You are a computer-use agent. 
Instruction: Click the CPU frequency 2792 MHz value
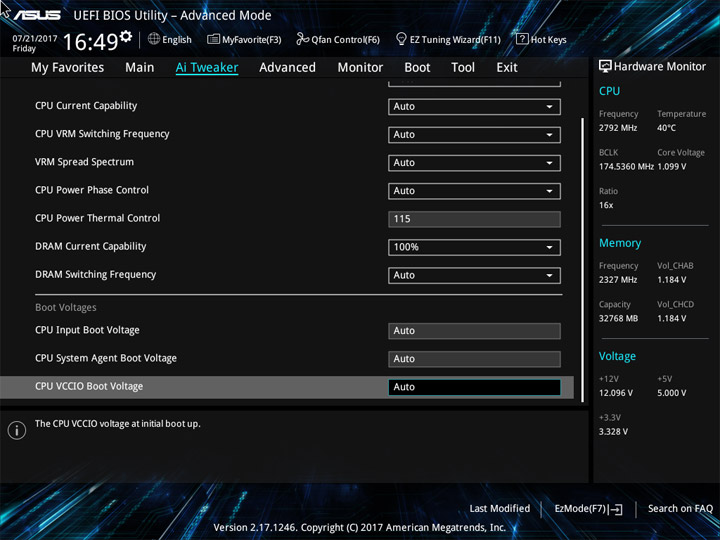tap(618, 128)
